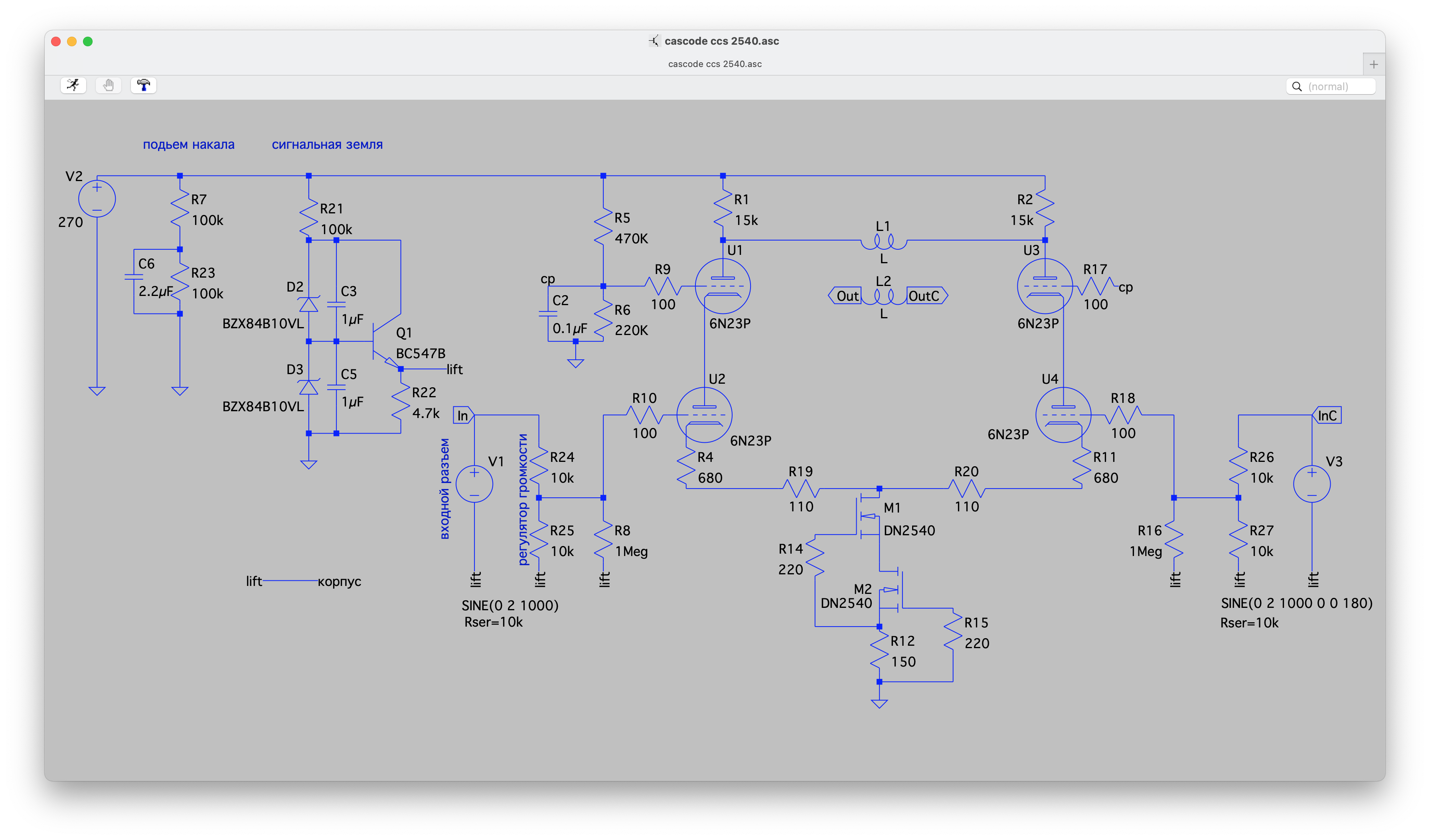Select the L1 inductor symbol
The width and height of the screenshot is (1430, 840).
point(883,243)
